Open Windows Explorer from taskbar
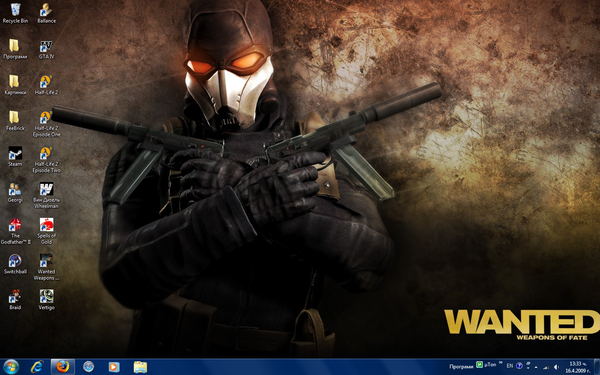 click(x=140, y=367)
